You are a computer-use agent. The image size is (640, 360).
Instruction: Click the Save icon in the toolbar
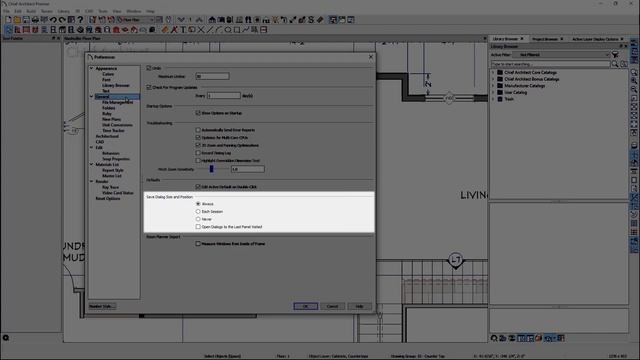(26, 20)
